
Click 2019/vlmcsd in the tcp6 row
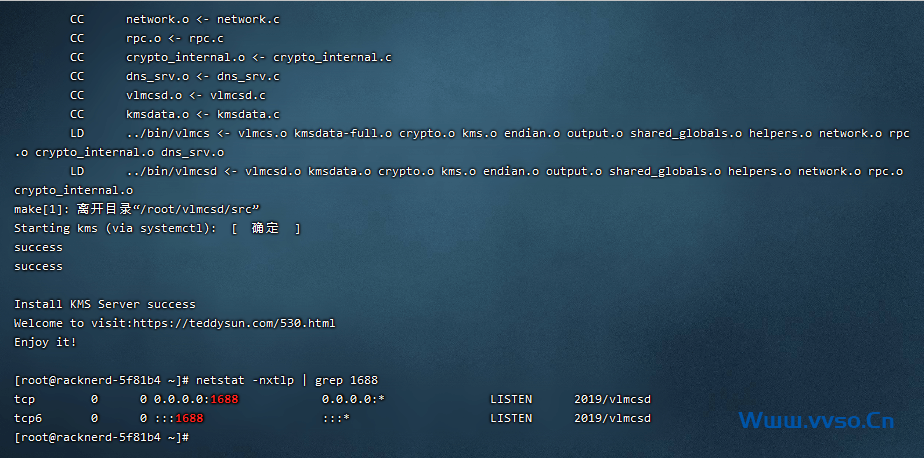click(x=612, y=418)
